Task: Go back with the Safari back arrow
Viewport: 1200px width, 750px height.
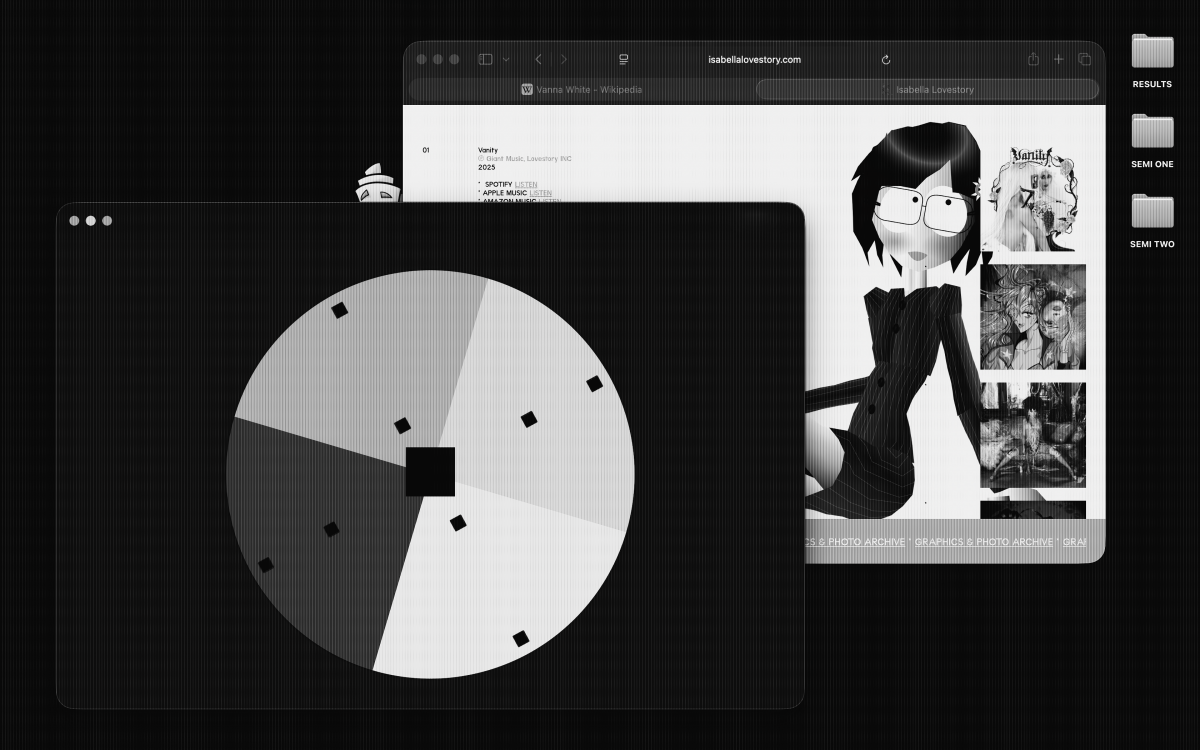Action: 538,60
